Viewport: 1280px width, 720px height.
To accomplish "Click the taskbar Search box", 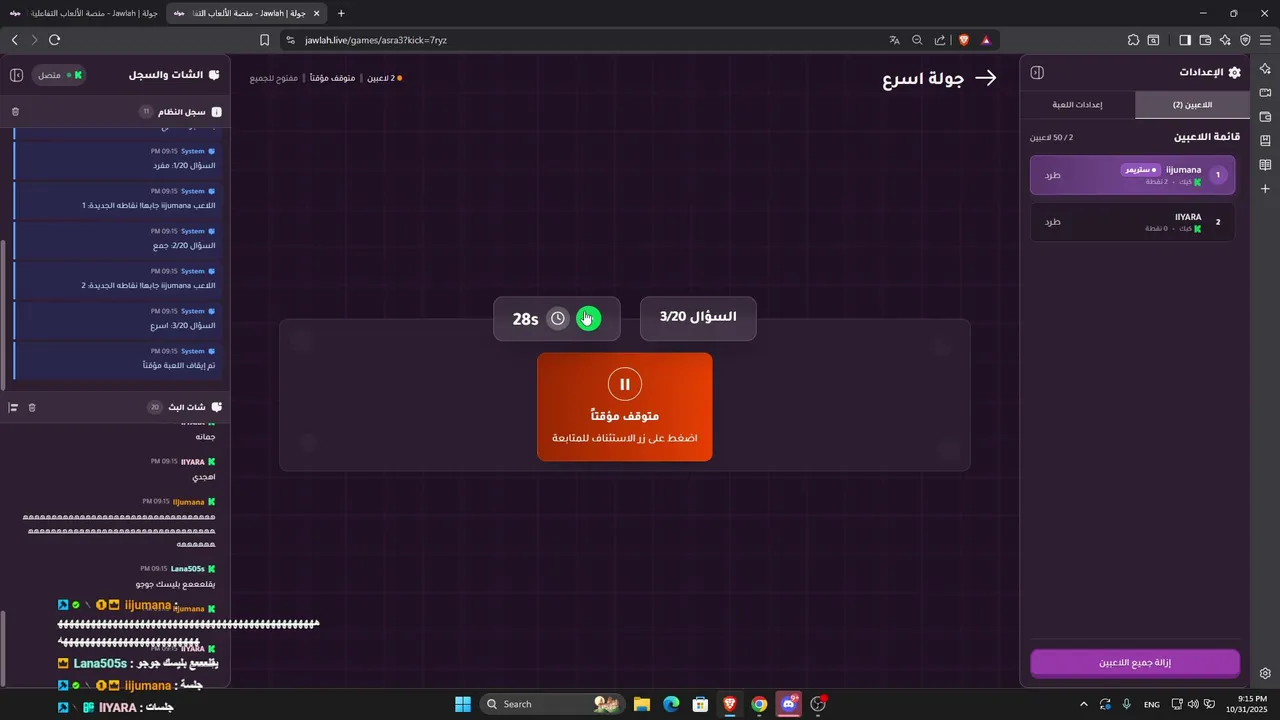I will point(552,704).
